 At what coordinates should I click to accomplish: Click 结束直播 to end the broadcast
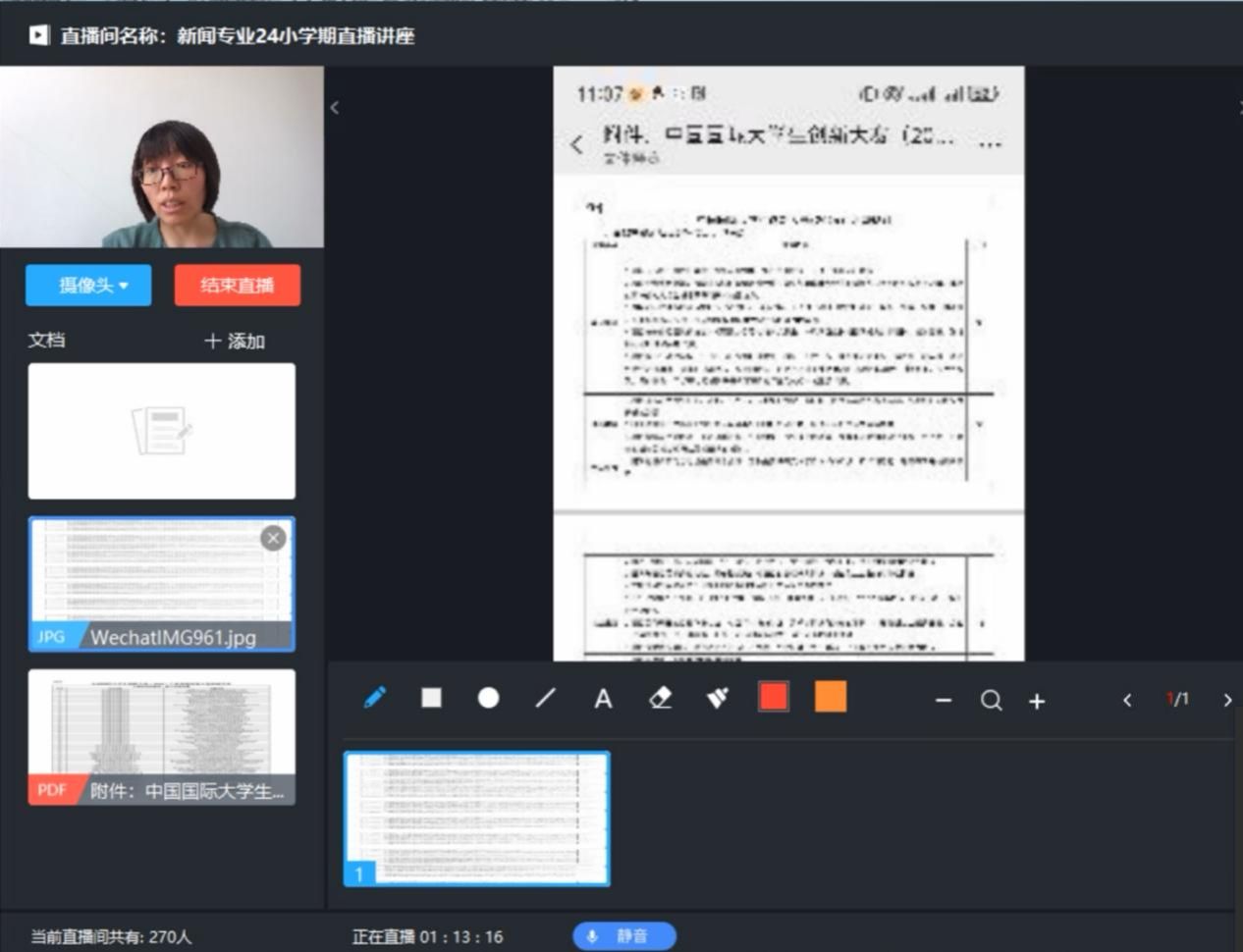(x=237, y=286)
